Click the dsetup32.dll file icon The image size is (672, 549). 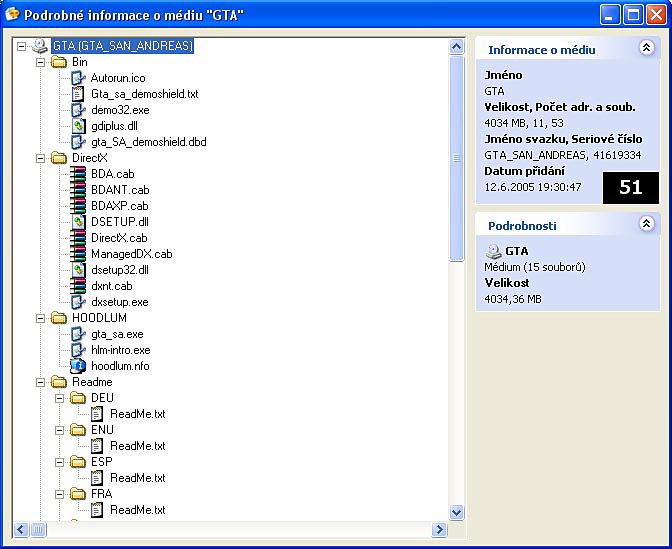[78, 270]
